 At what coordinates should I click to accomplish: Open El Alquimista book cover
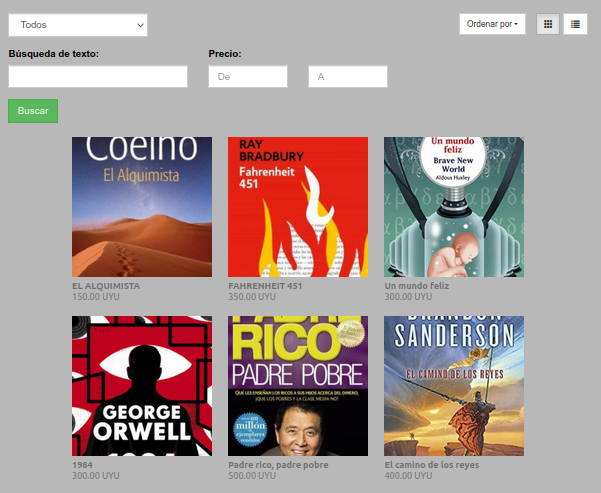[142, 207]
